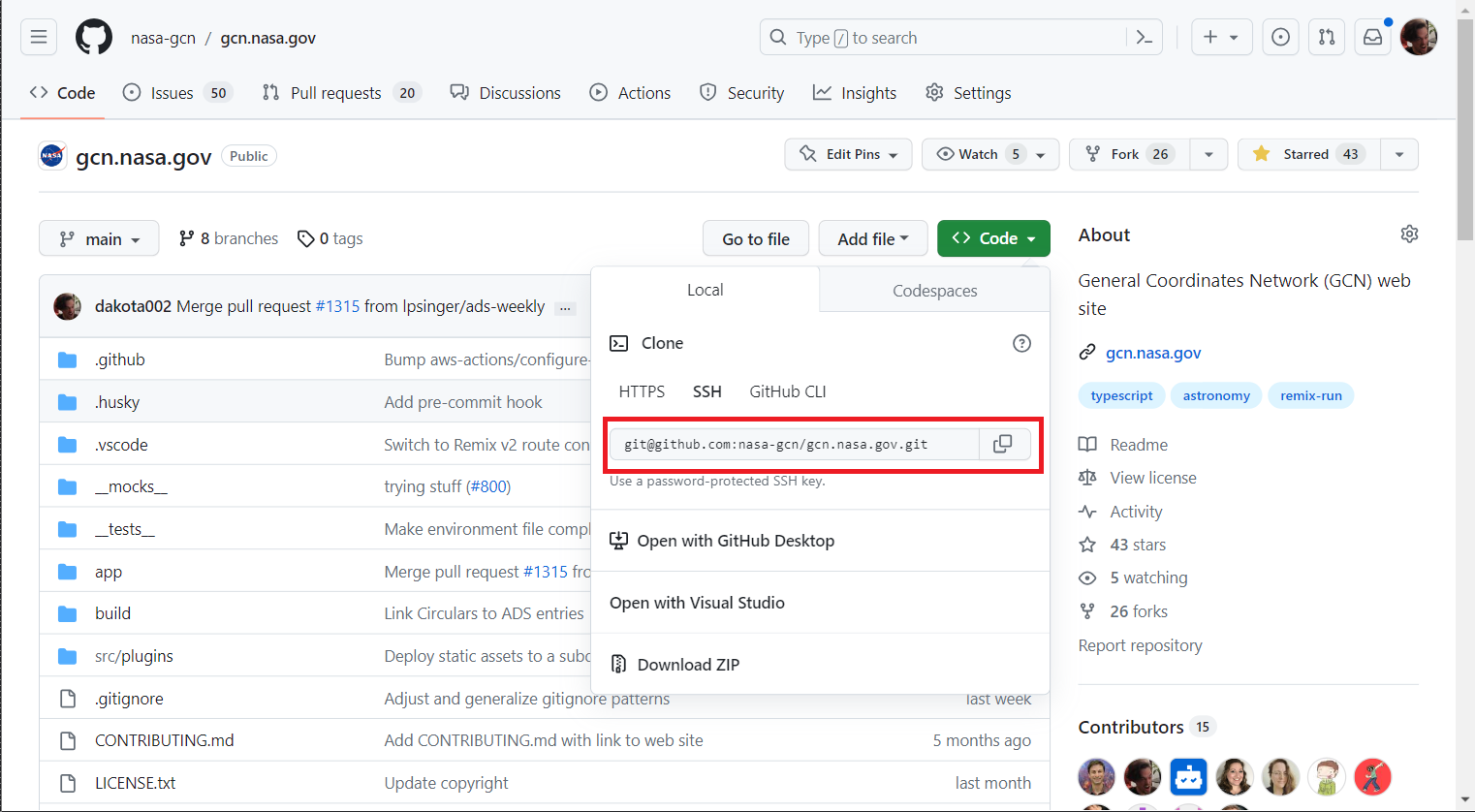
Task: Select the SSH clone URL text field
Action: (x=794, y=444)
